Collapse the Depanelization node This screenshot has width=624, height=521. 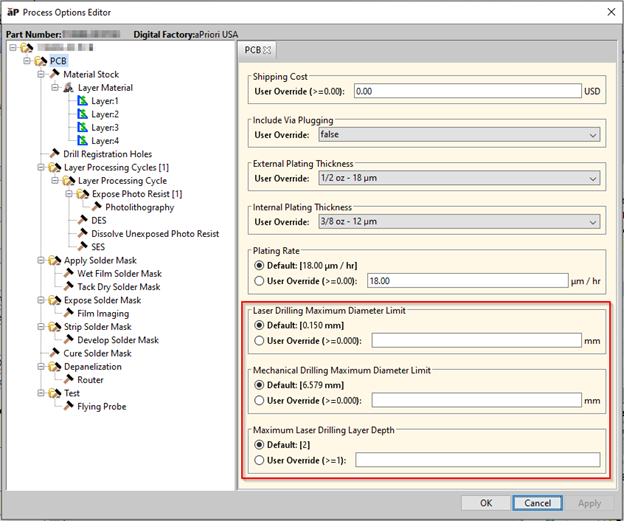[x=41, y=367]
